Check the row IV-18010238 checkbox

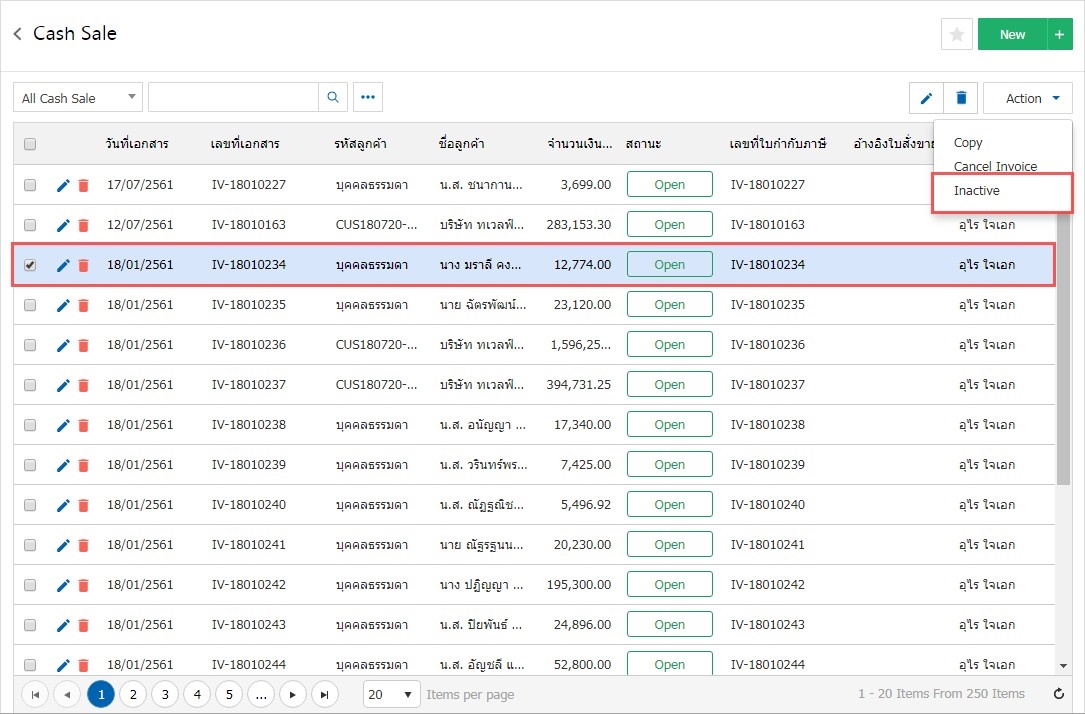click(30, 425)
